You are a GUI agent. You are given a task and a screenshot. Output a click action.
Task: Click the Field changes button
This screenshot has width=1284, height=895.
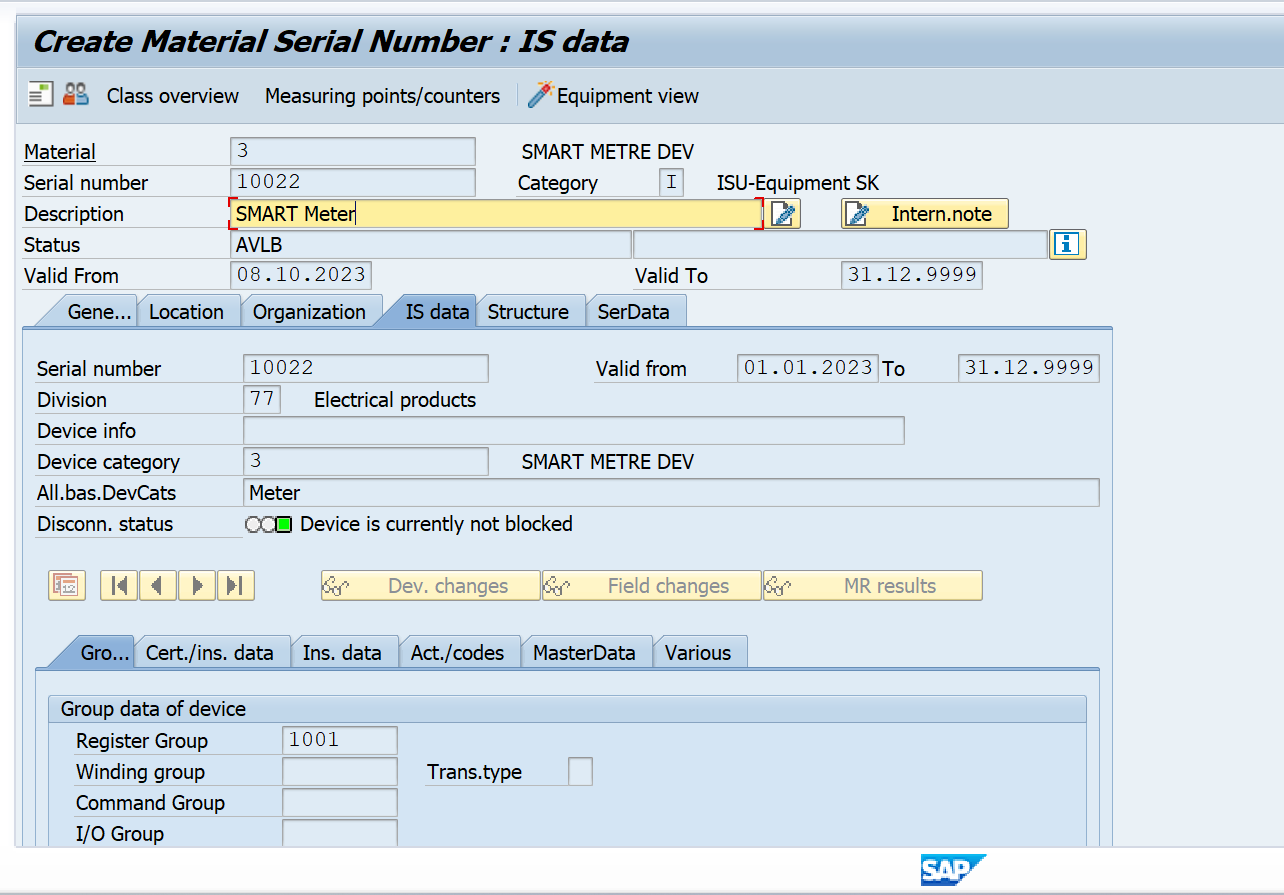pos(651,586)
